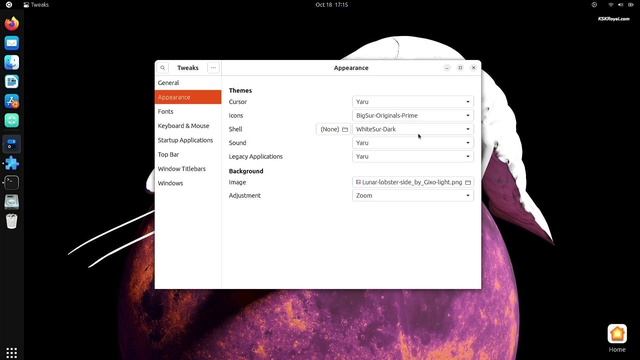The height and width of the screenshot is (360, 640).
Task: Open the Extensions puzzle-piece dock icon
Action: [12, 163]
